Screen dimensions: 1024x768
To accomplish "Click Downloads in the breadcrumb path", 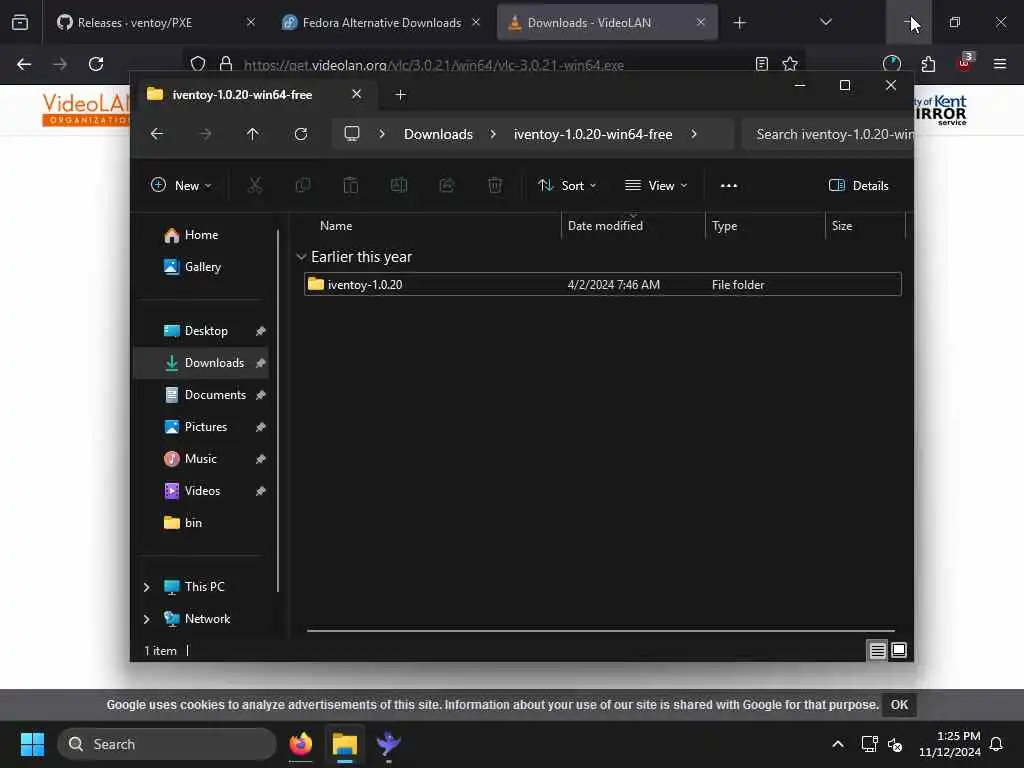I will [x=438, y=134].
